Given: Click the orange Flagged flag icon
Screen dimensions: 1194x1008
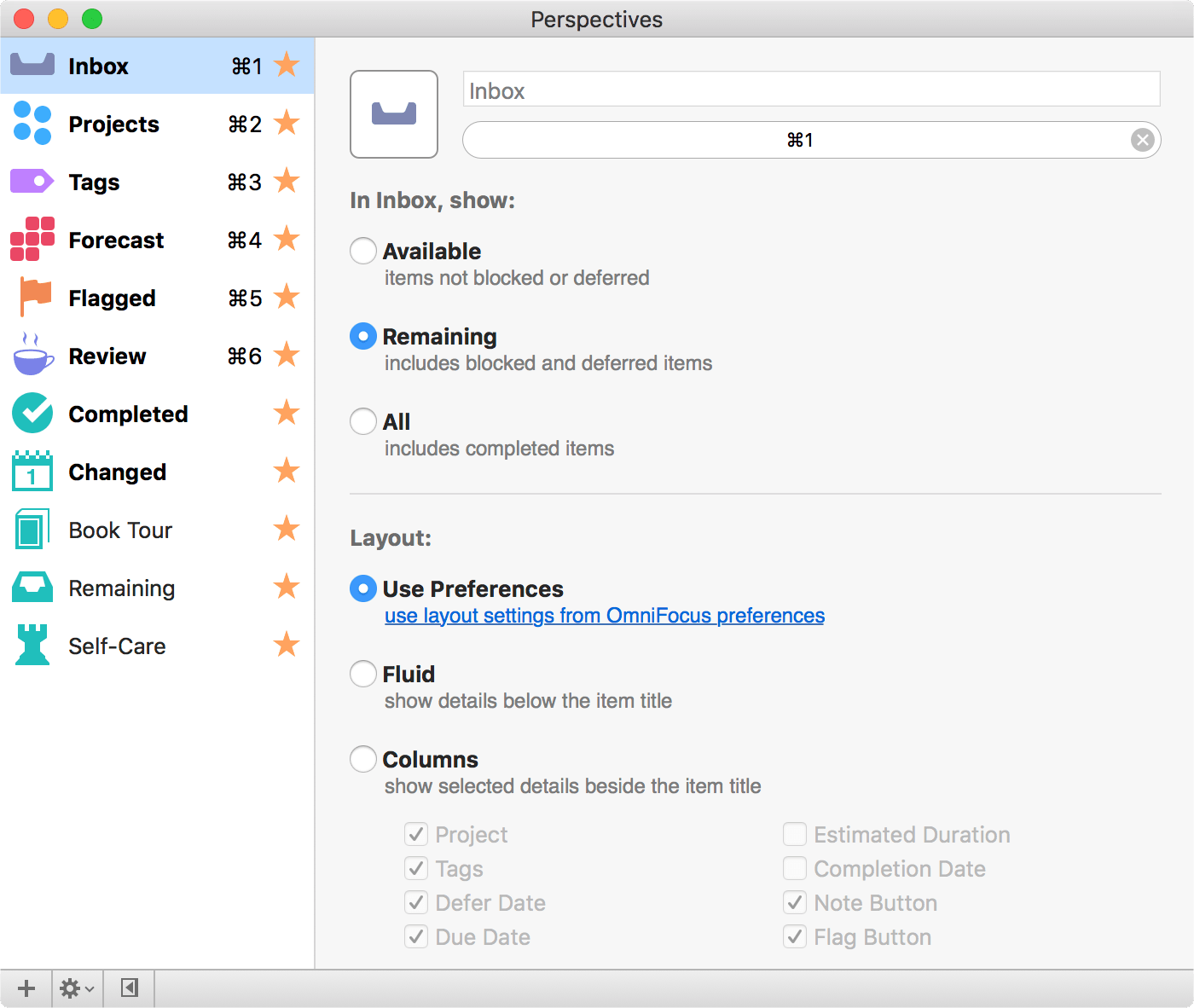Looking at the screenshot, I should 35,297.
